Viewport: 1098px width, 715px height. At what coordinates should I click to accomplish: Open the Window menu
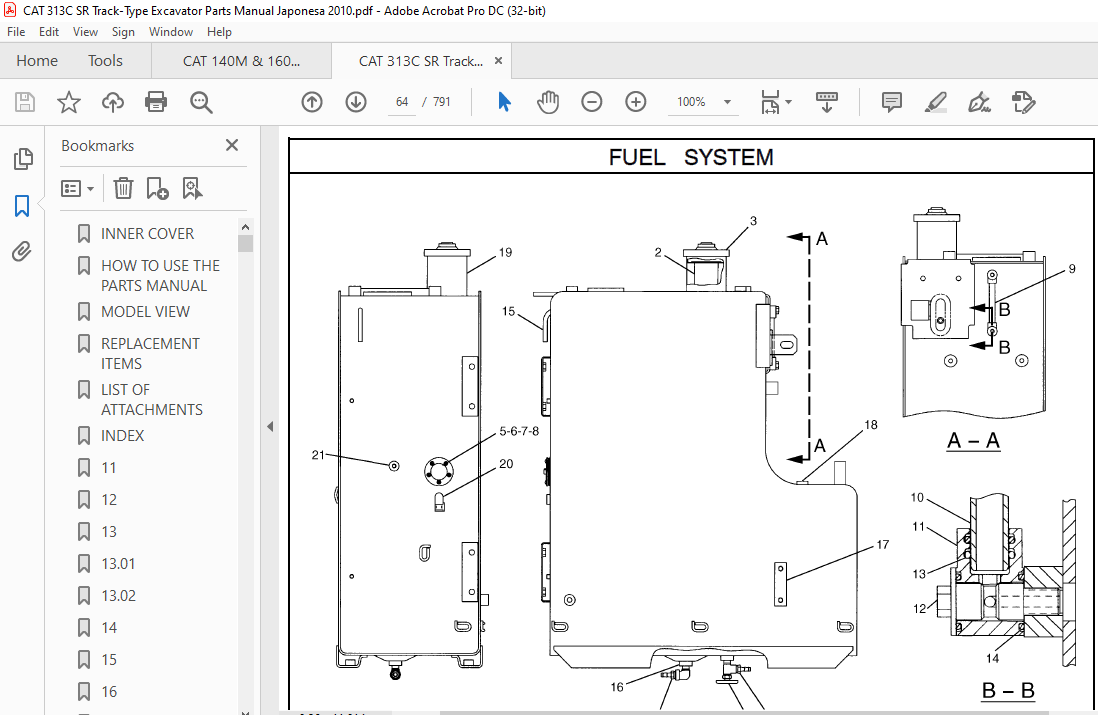click(x=171, y=32)
